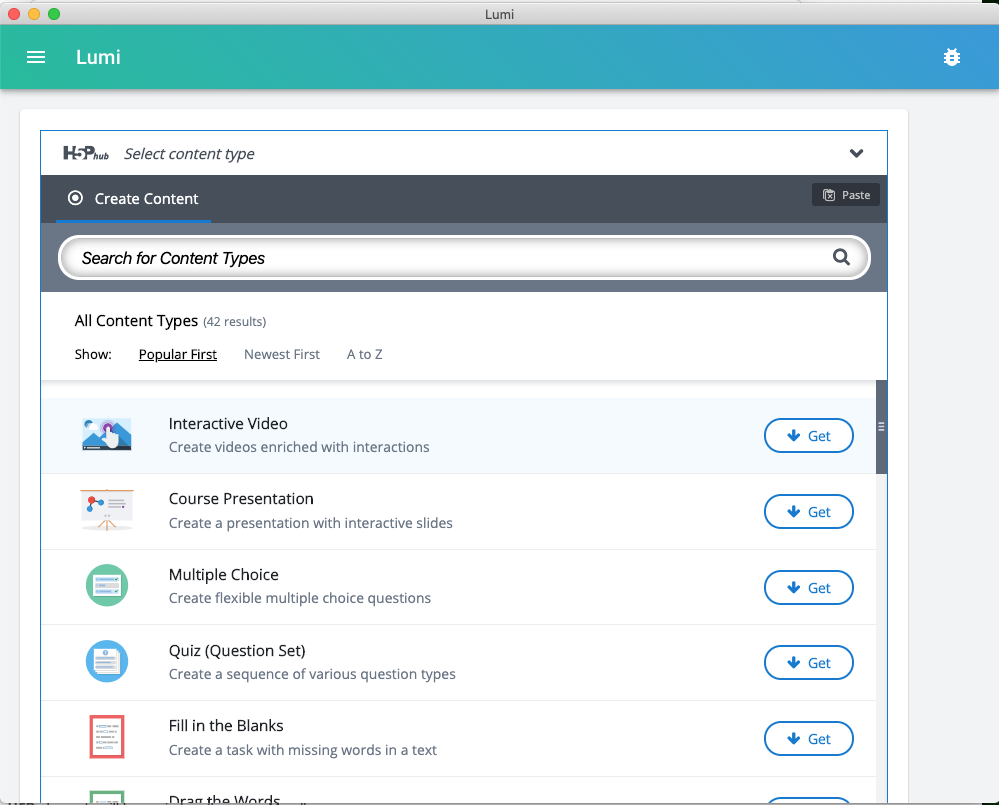Get the Multiple Choice content type
The image size is (999, 805).
click(809, 587)
